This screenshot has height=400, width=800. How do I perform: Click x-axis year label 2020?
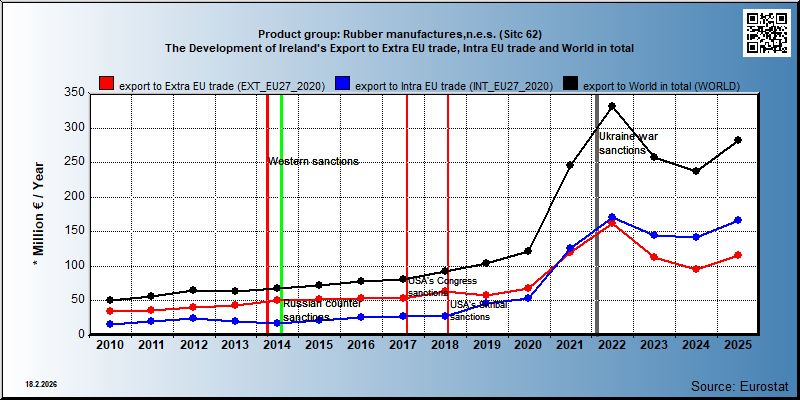[528, 345]
